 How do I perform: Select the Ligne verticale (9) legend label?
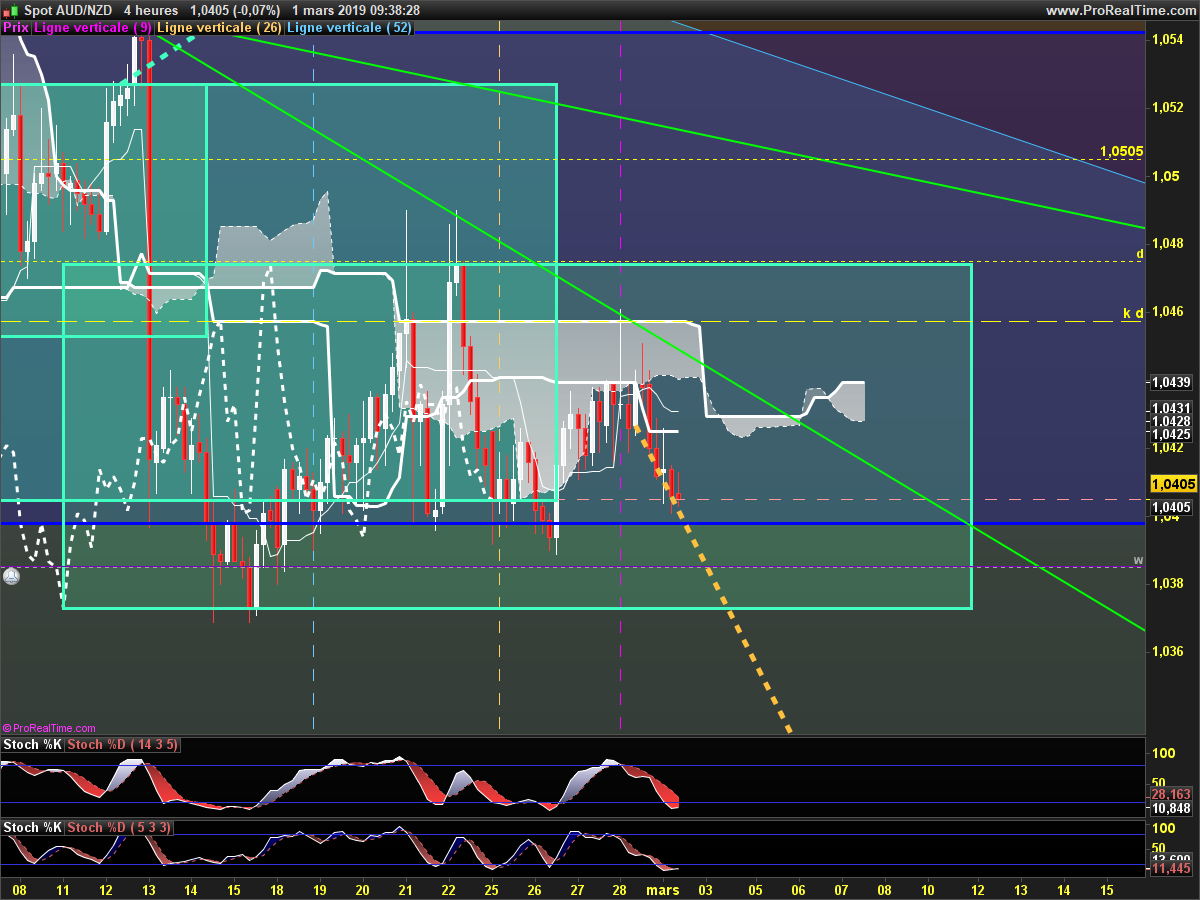(x=93, y=28)
